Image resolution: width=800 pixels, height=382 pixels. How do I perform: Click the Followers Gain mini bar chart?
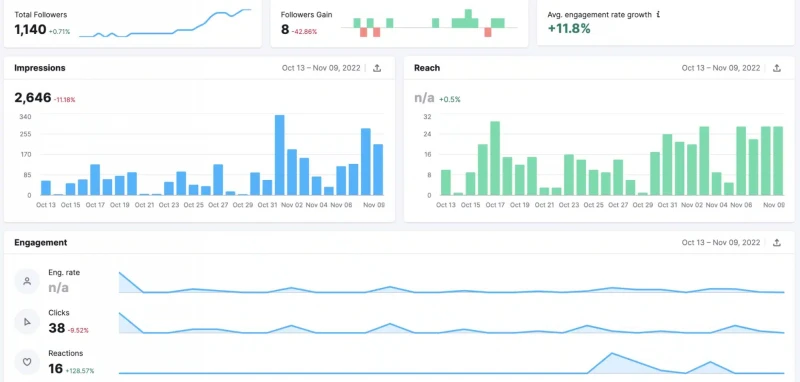point(429,23)
